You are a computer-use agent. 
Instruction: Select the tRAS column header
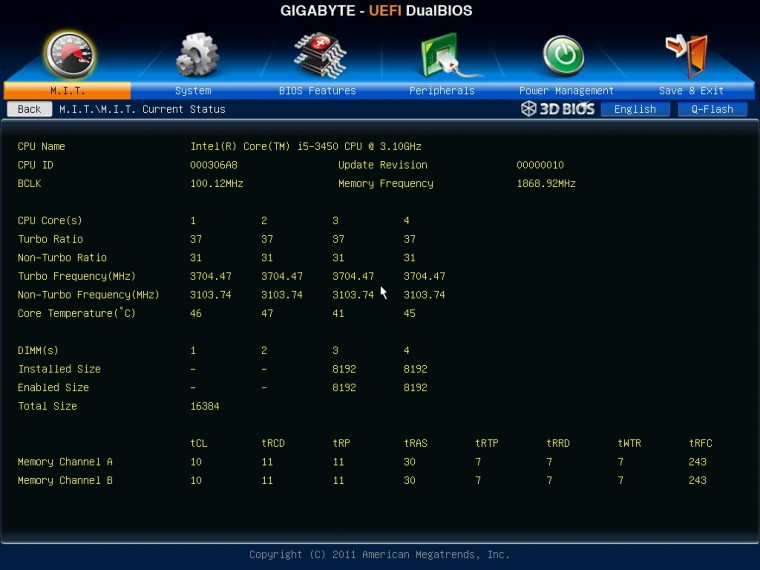pyautogui.click(x=415, y=443)
